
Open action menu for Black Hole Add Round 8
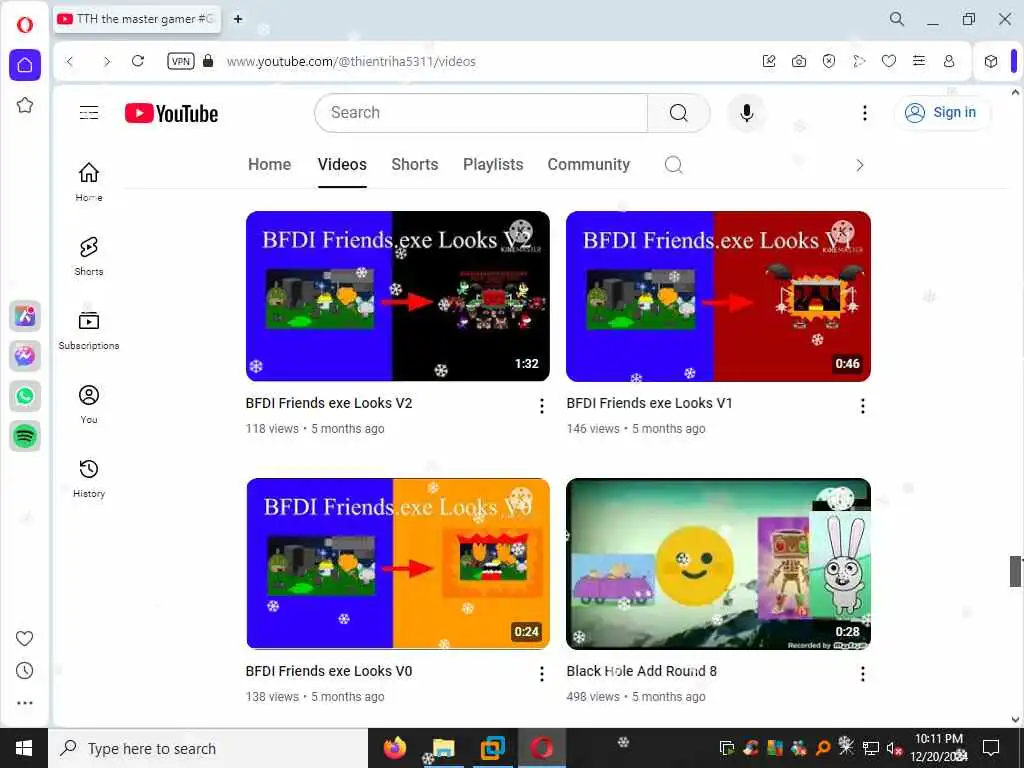click(x=863, y=674)
